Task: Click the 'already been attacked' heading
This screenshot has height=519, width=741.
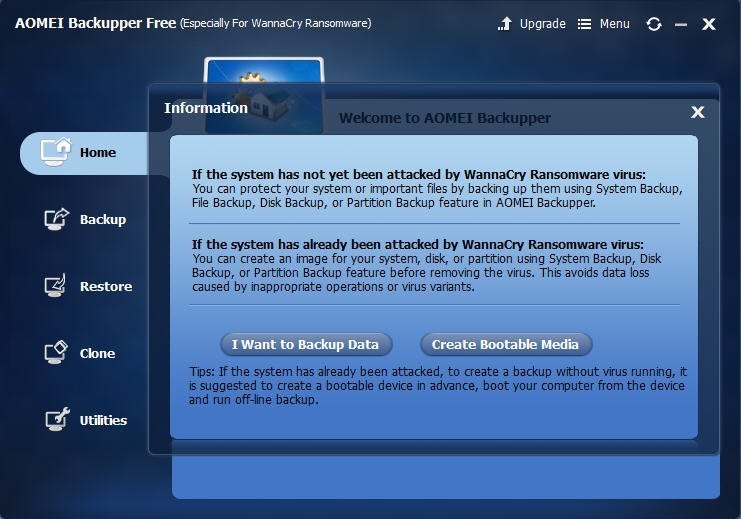Action: (x=417, y=244)
